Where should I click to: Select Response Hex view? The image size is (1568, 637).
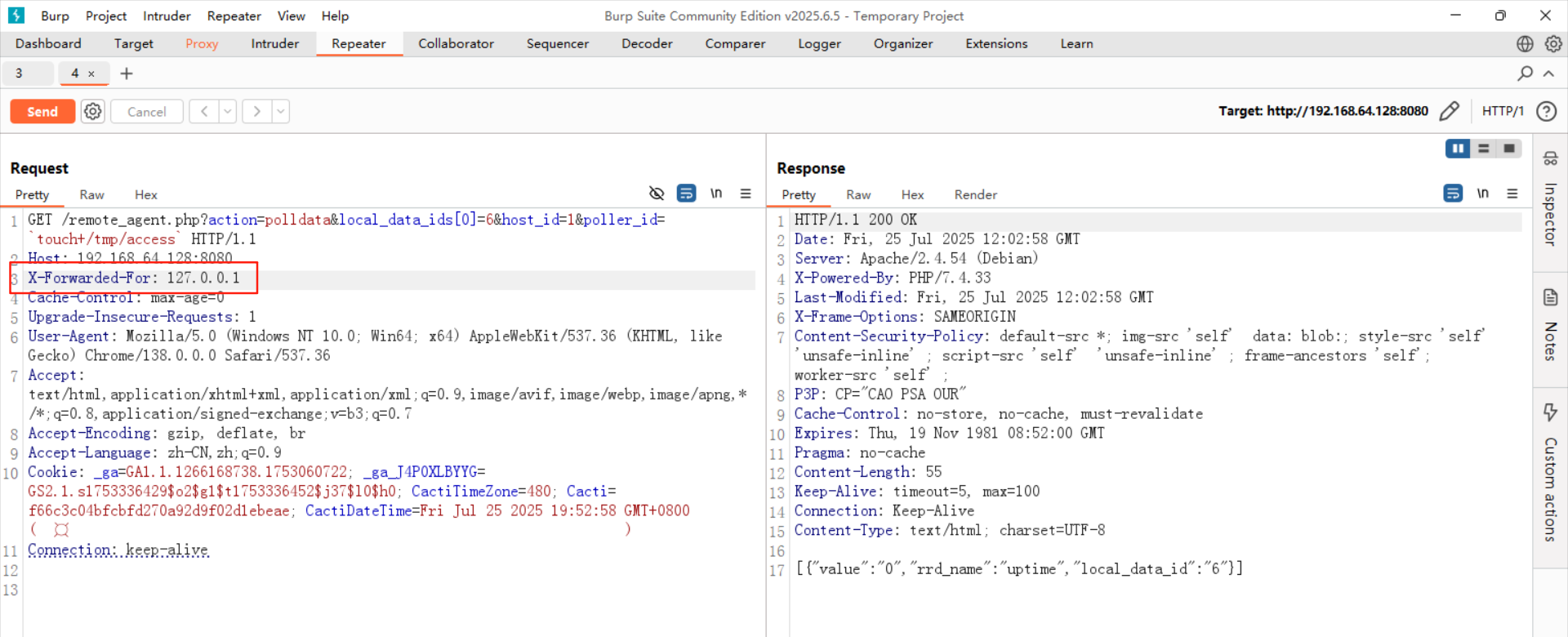[912, 194]
